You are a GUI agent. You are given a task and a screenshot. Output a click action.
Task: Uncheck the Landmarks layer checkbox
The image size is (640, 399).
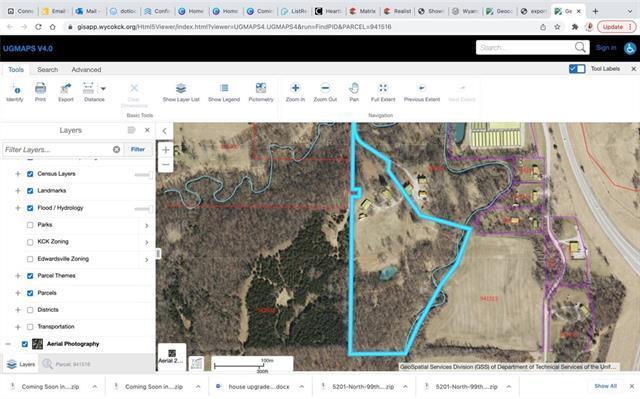point(30,191)
